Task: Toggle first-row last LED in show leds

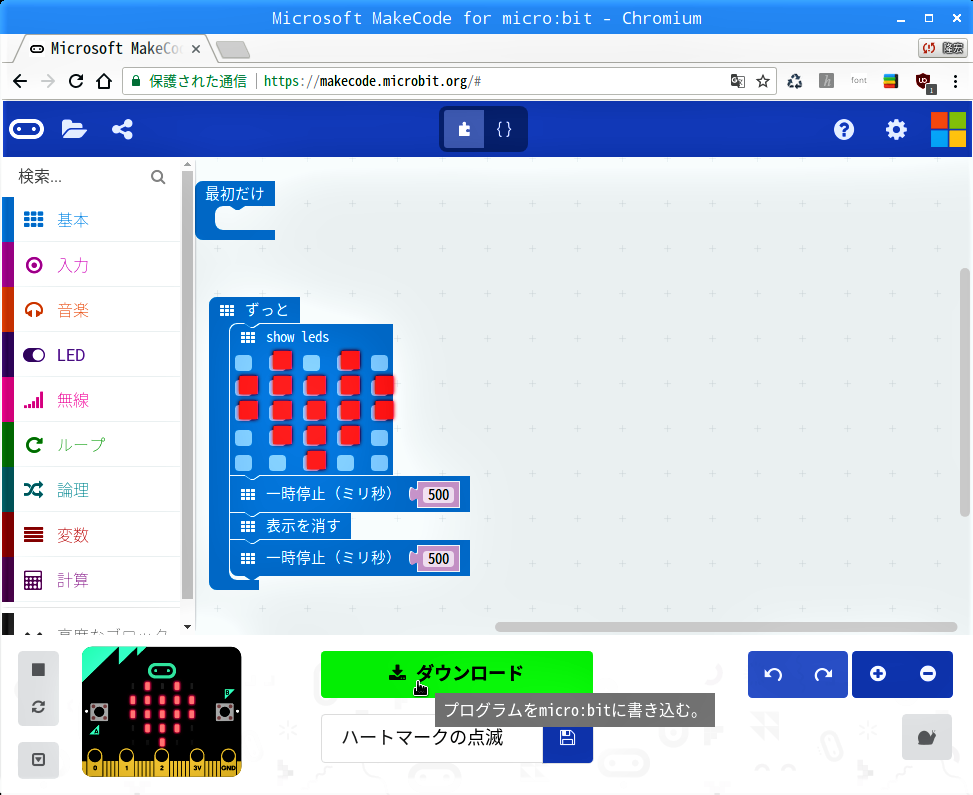Action: (x=379, y=362)
